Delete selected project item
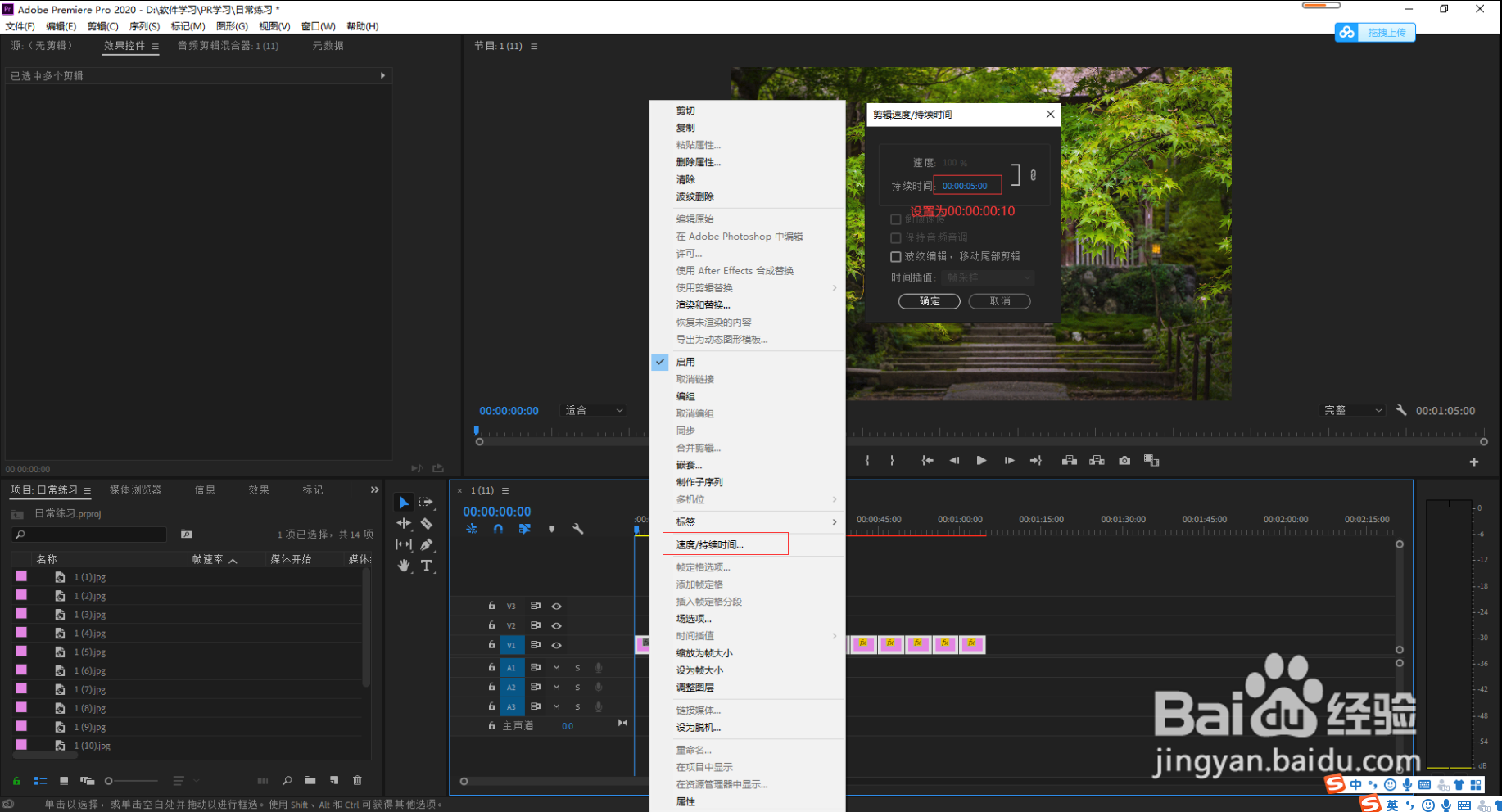Screen dimensions: 1502x812 click(357, 781)
